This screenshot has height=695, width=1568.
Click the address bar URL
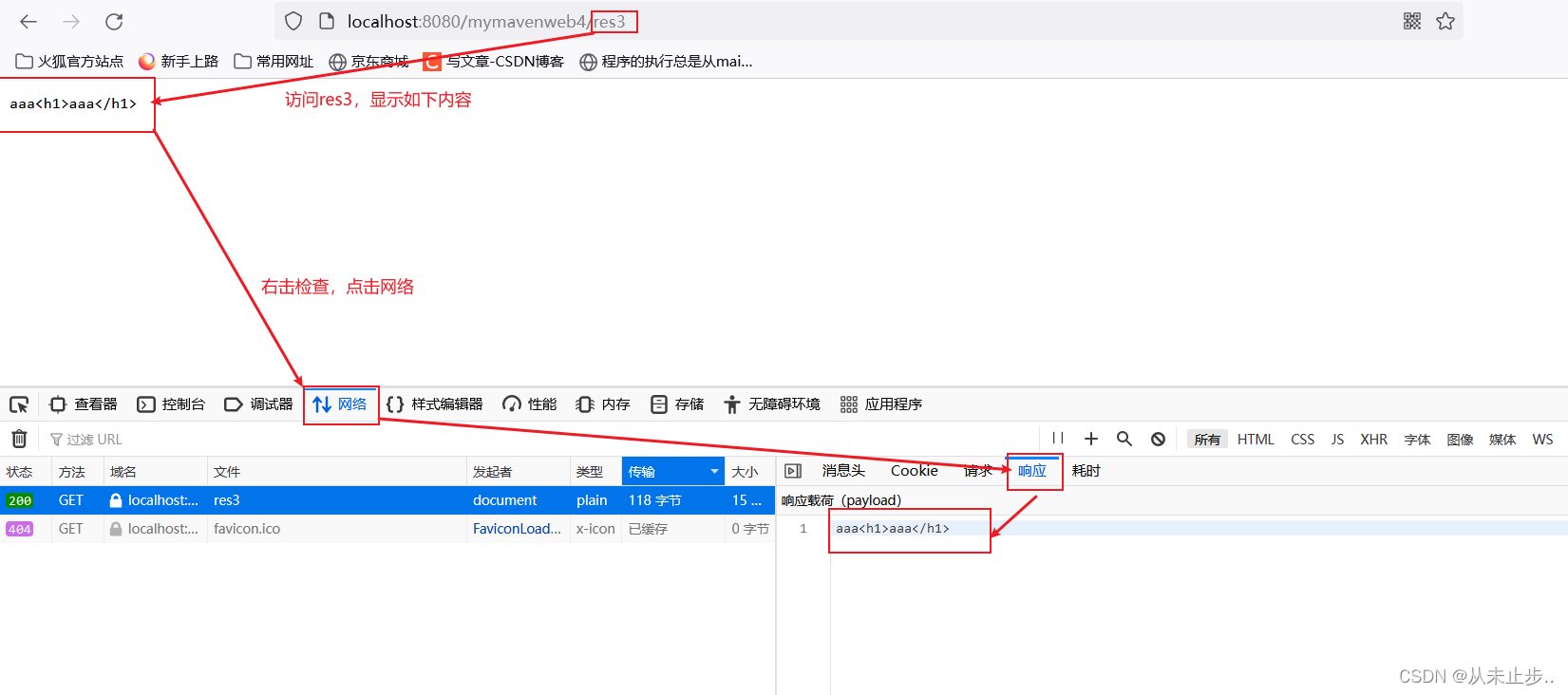(486, 21)
